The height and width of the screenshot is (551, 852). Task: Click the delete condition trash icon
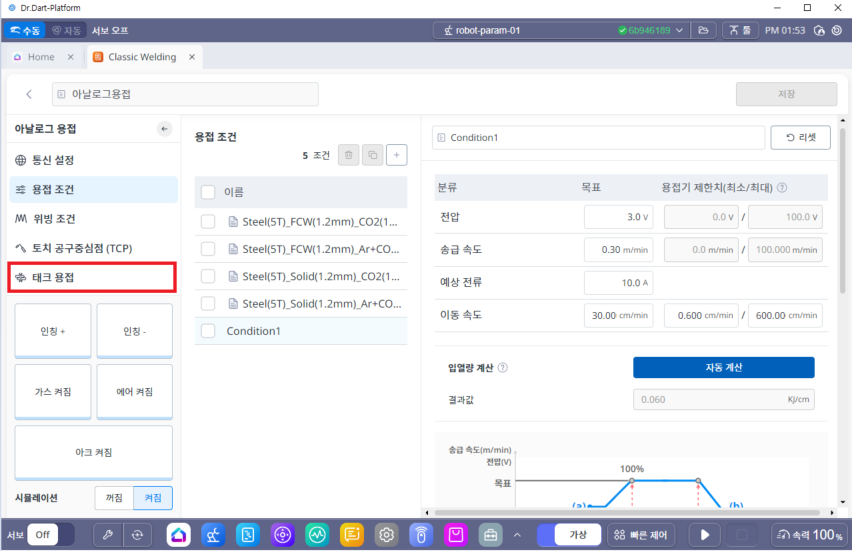point(347,155)
